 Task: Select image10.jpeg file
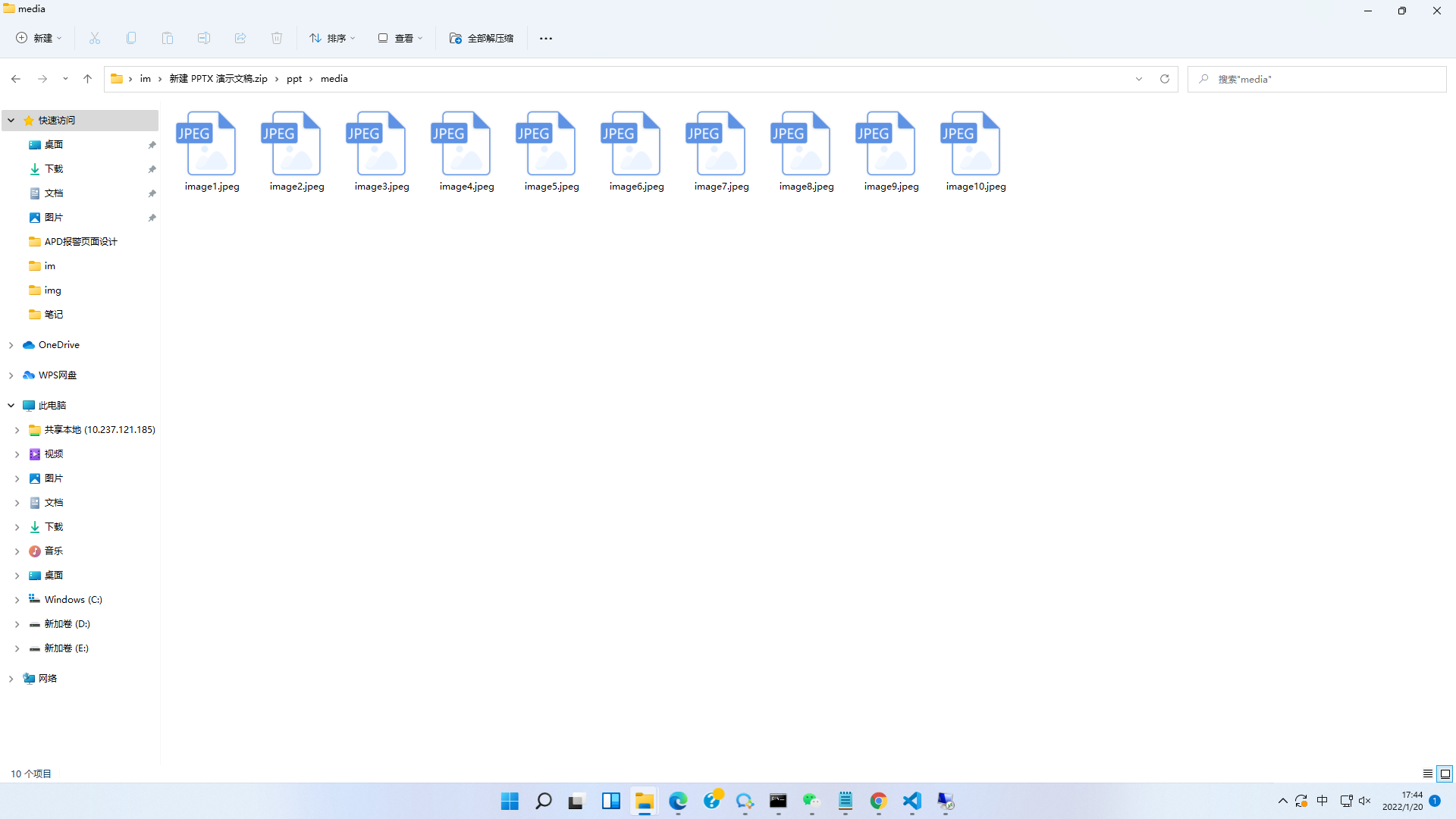pyautogui.click(x=976, y=152)
